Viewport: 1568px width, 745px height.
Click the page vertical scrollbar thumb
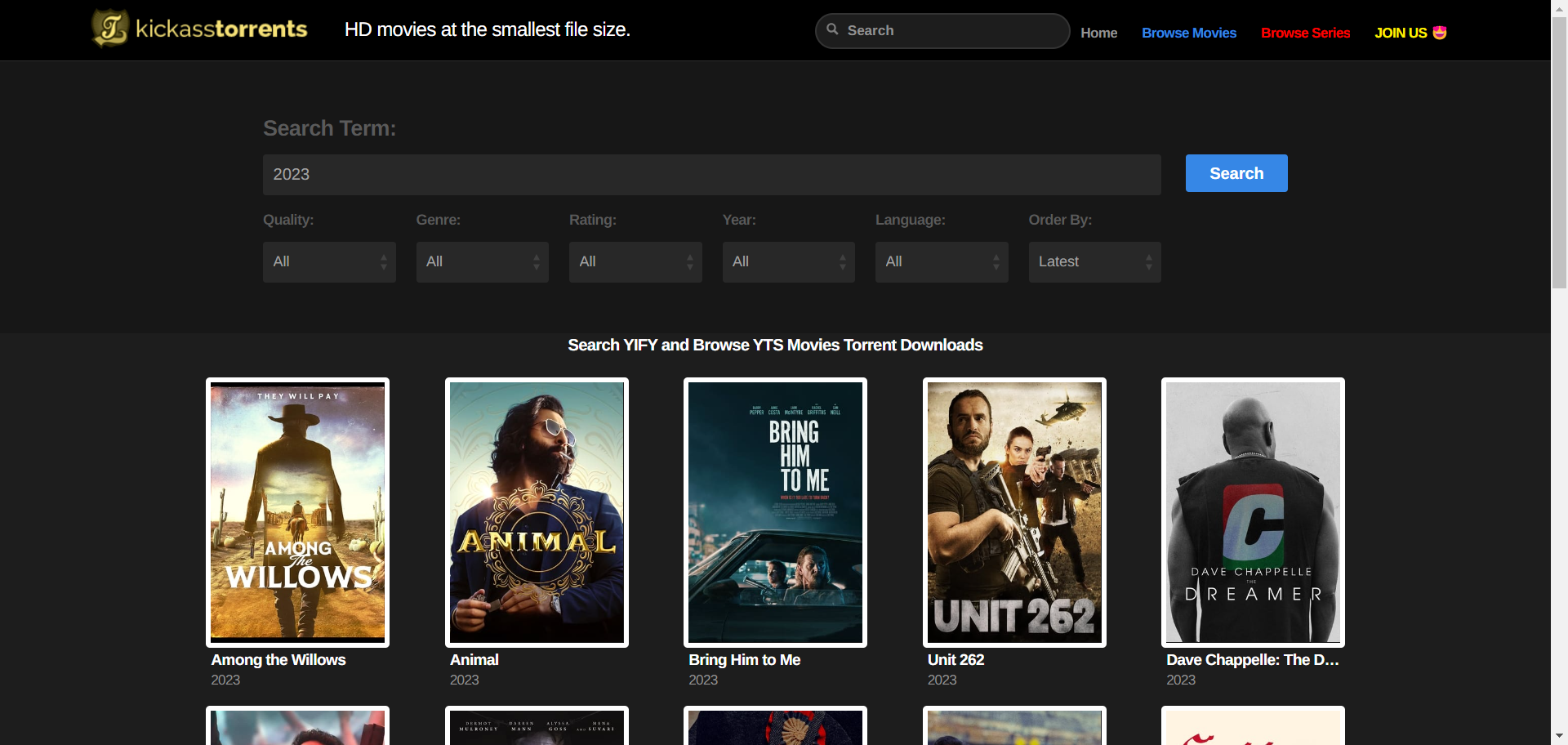1559,153
